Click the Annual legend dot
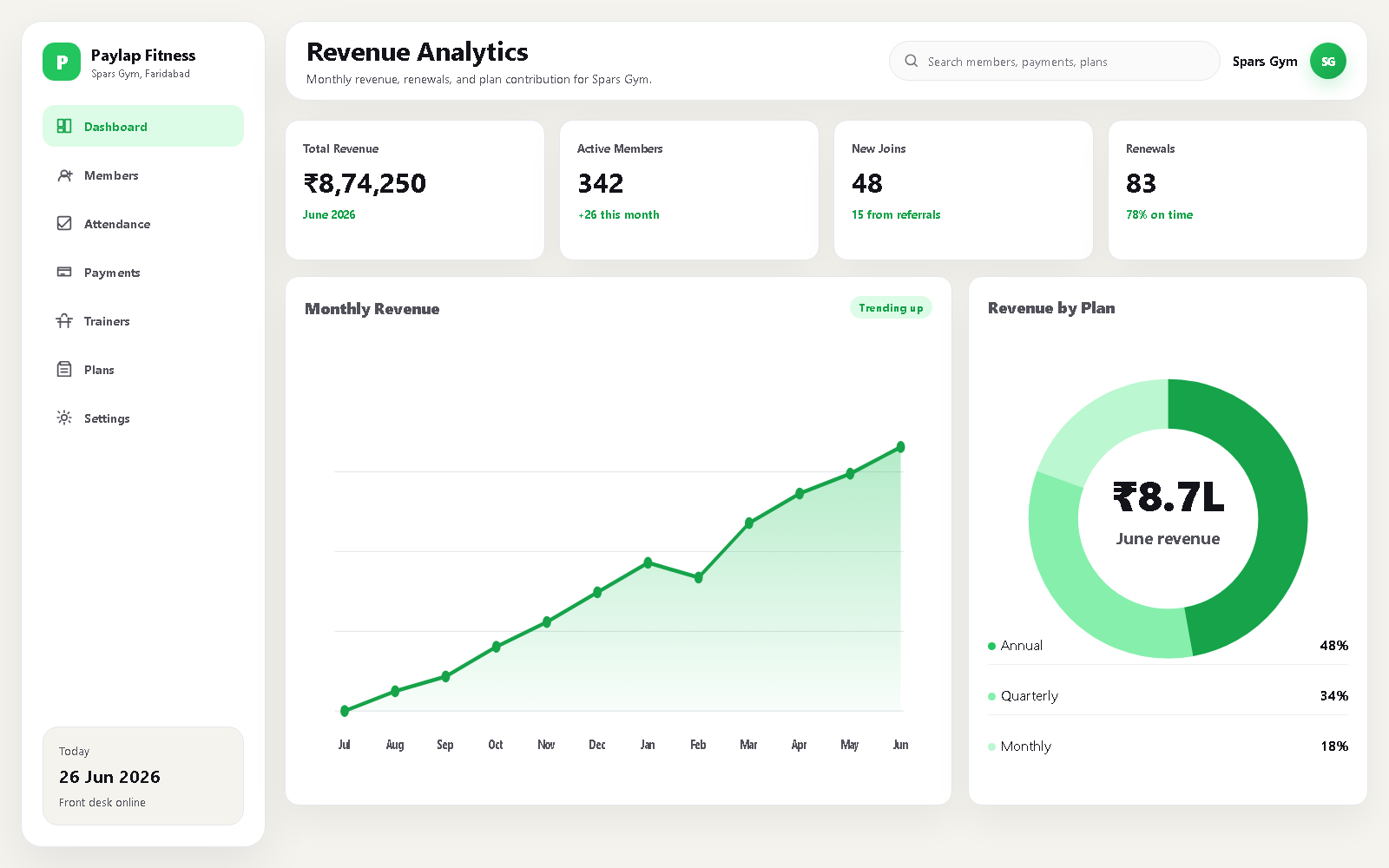This screenshot has height=868, width=1389. 991,646
